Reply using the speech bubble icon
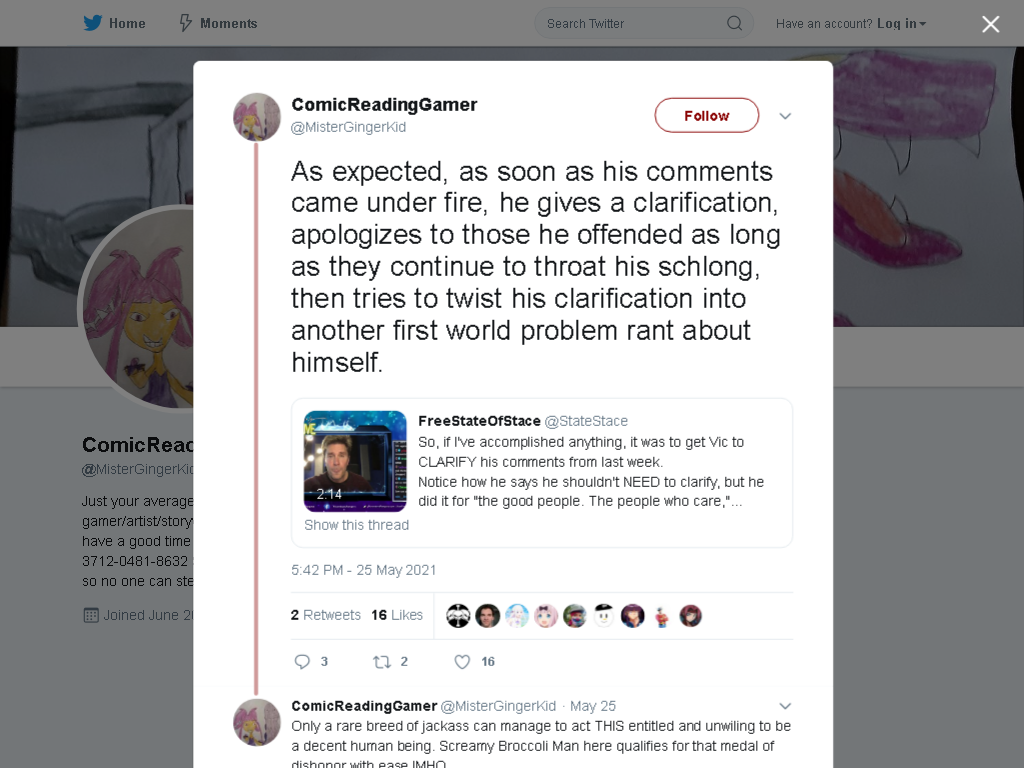Screen dimensions: 1024x768 coord(302,662)
